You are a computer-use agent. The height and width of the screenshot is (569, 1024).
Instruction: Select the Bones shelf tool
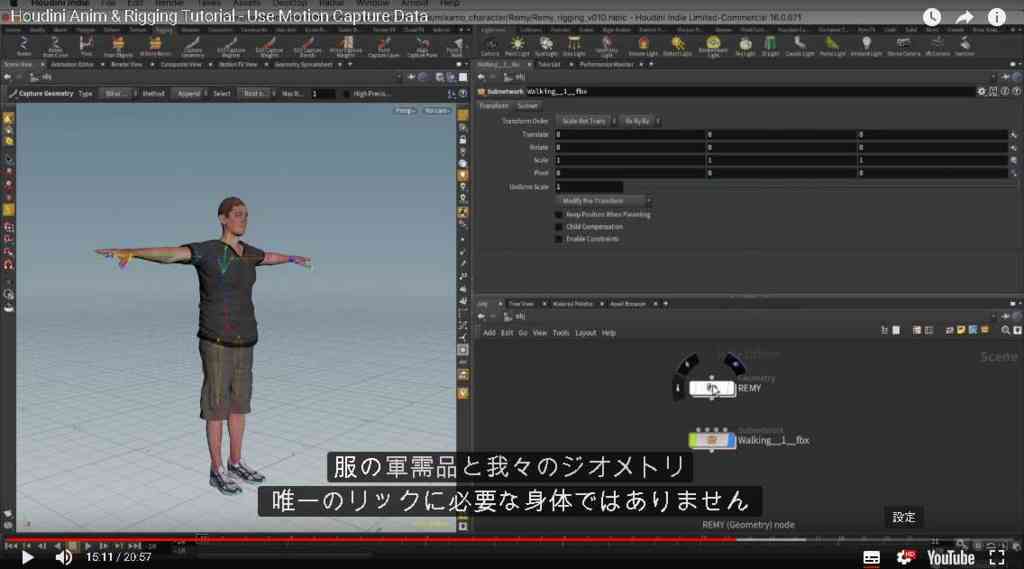(23, 46)
